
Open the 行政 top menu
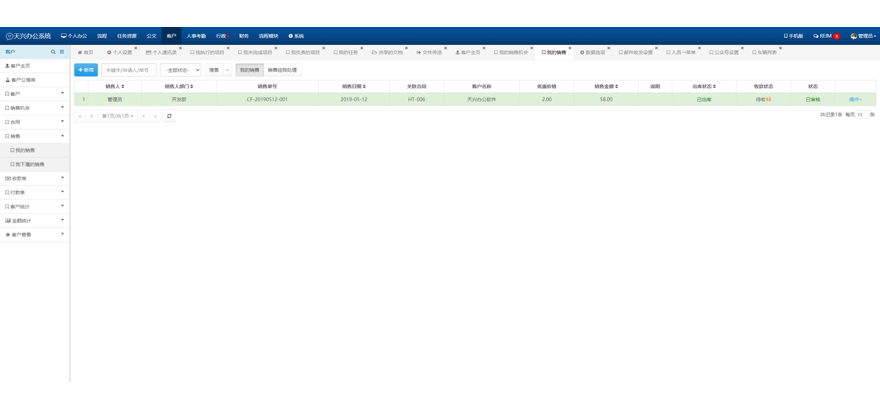click(222, 36)
